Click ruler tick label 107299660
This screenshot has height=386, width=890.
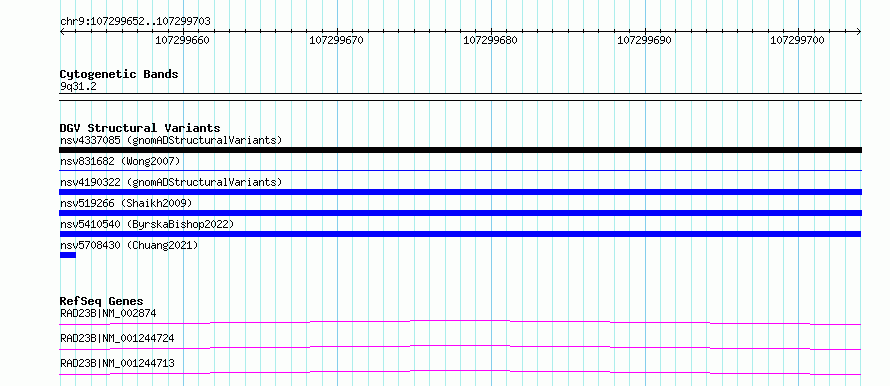182,40
